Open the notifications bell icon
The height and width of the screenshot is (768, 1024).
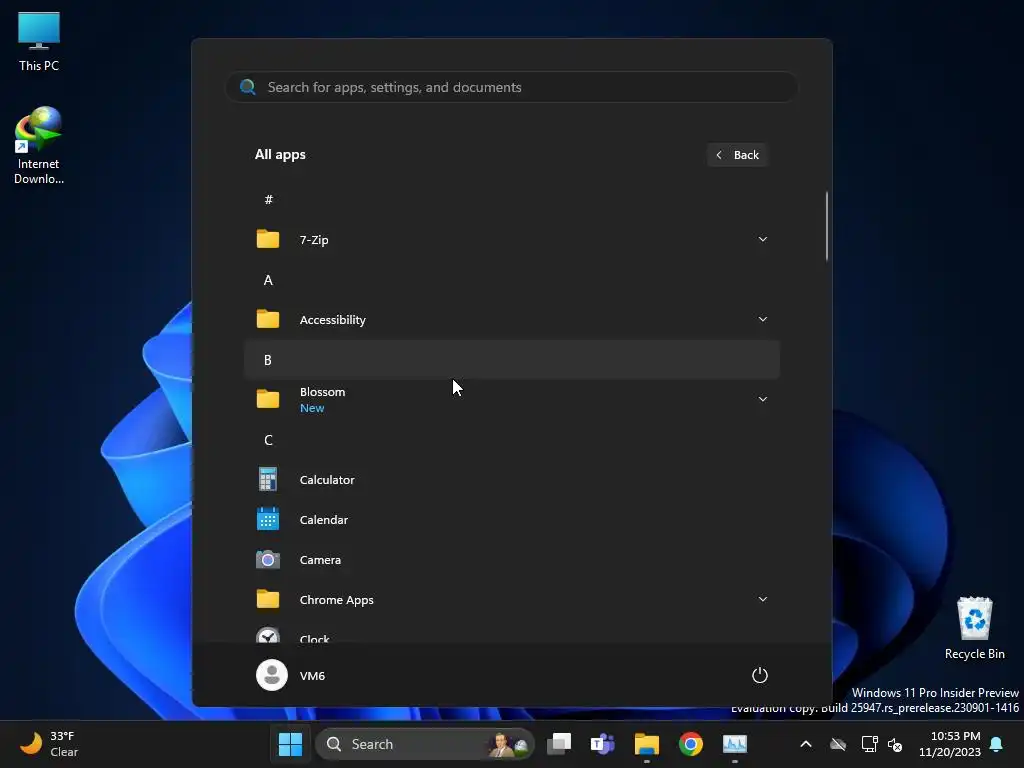(997, 744)
